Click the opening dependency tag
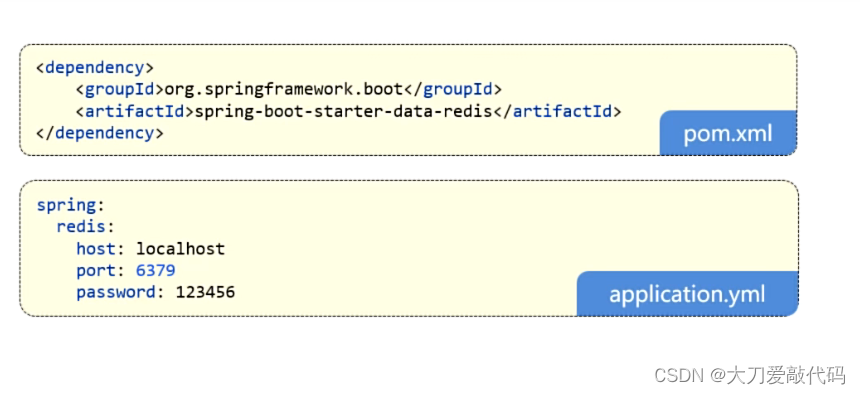 (x=94, y=68)
